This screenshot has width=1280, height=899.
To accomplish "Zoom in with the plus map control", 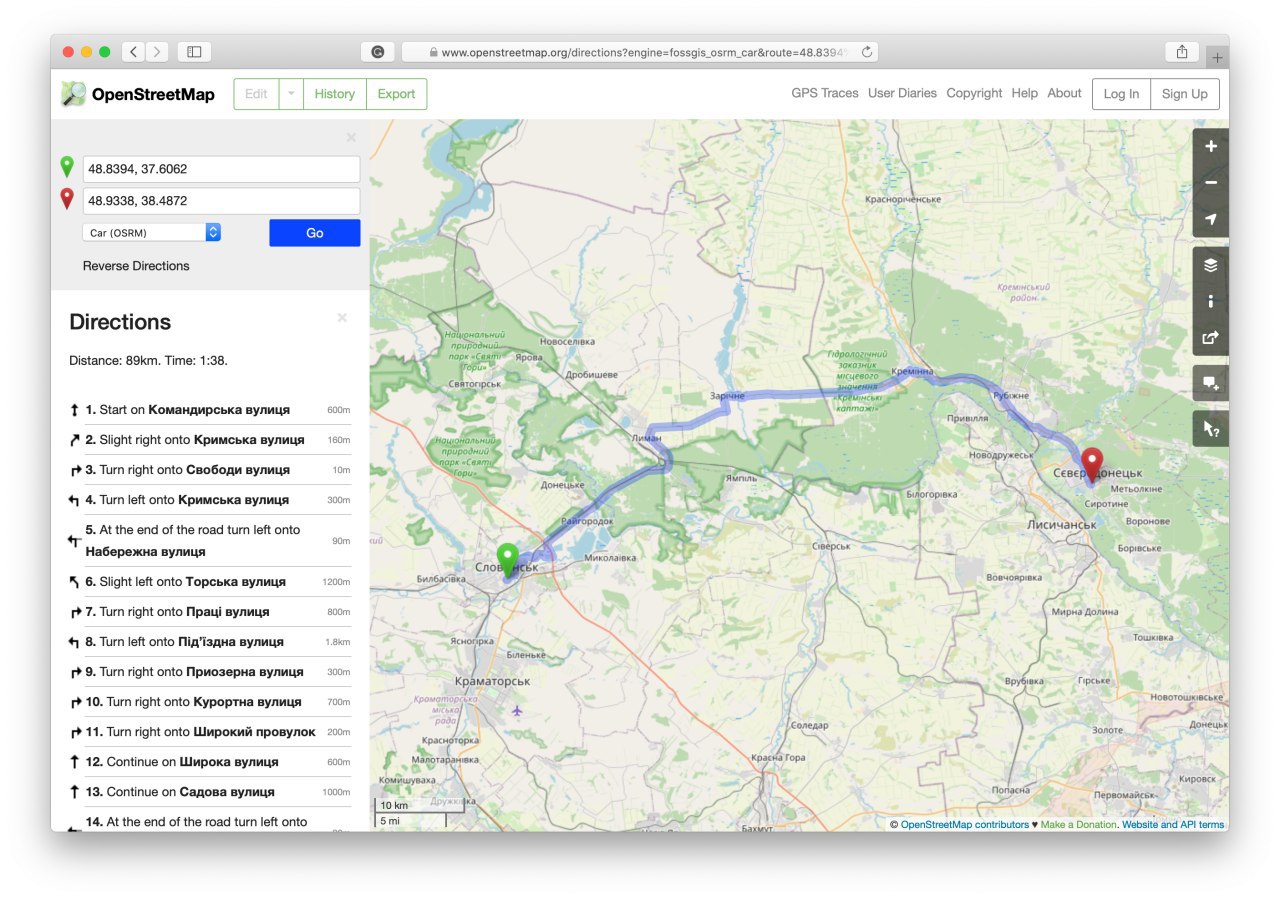I will pyautogui.click(x=1211, y=146).
